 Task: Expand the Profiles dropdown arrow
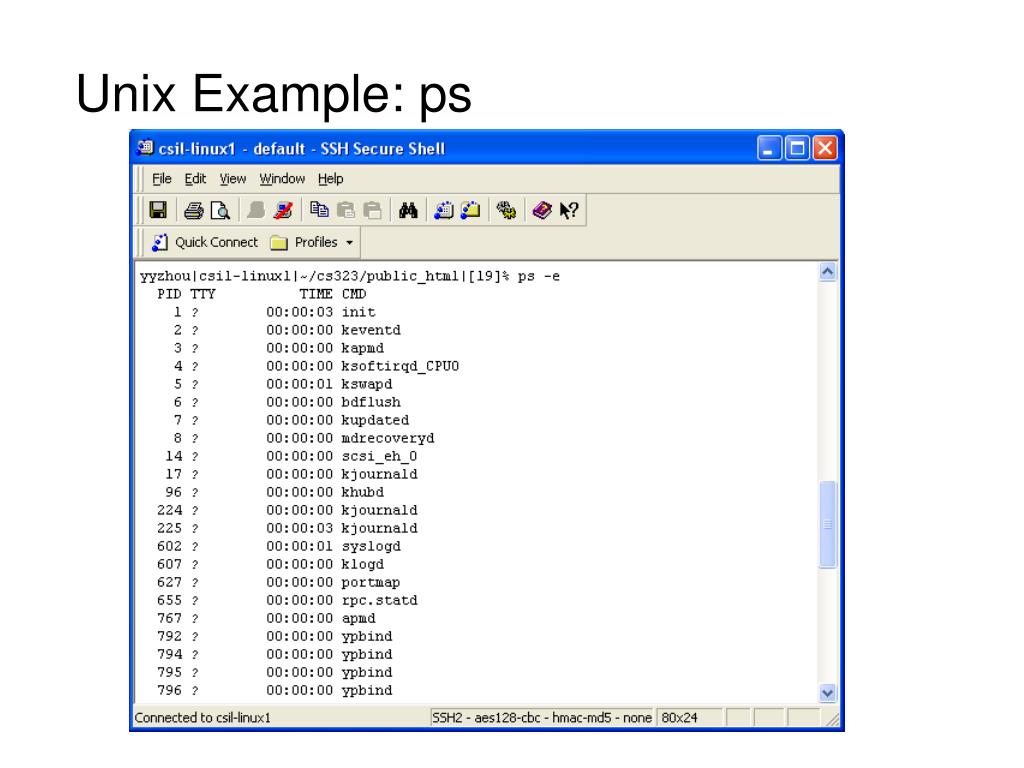pyautogui.click(x=349, y=243)
